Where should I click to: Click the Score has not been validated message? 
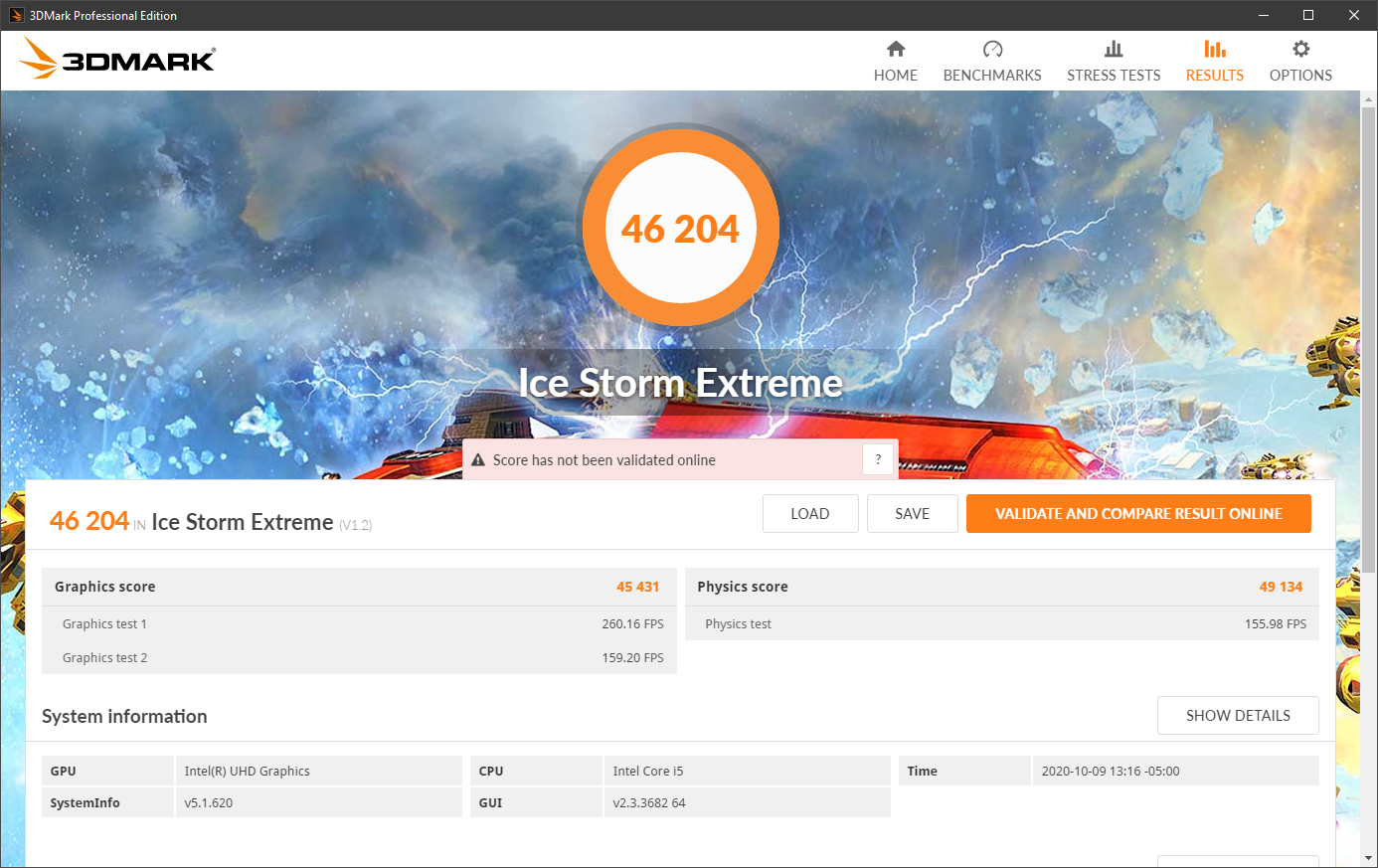click(604, 460)
